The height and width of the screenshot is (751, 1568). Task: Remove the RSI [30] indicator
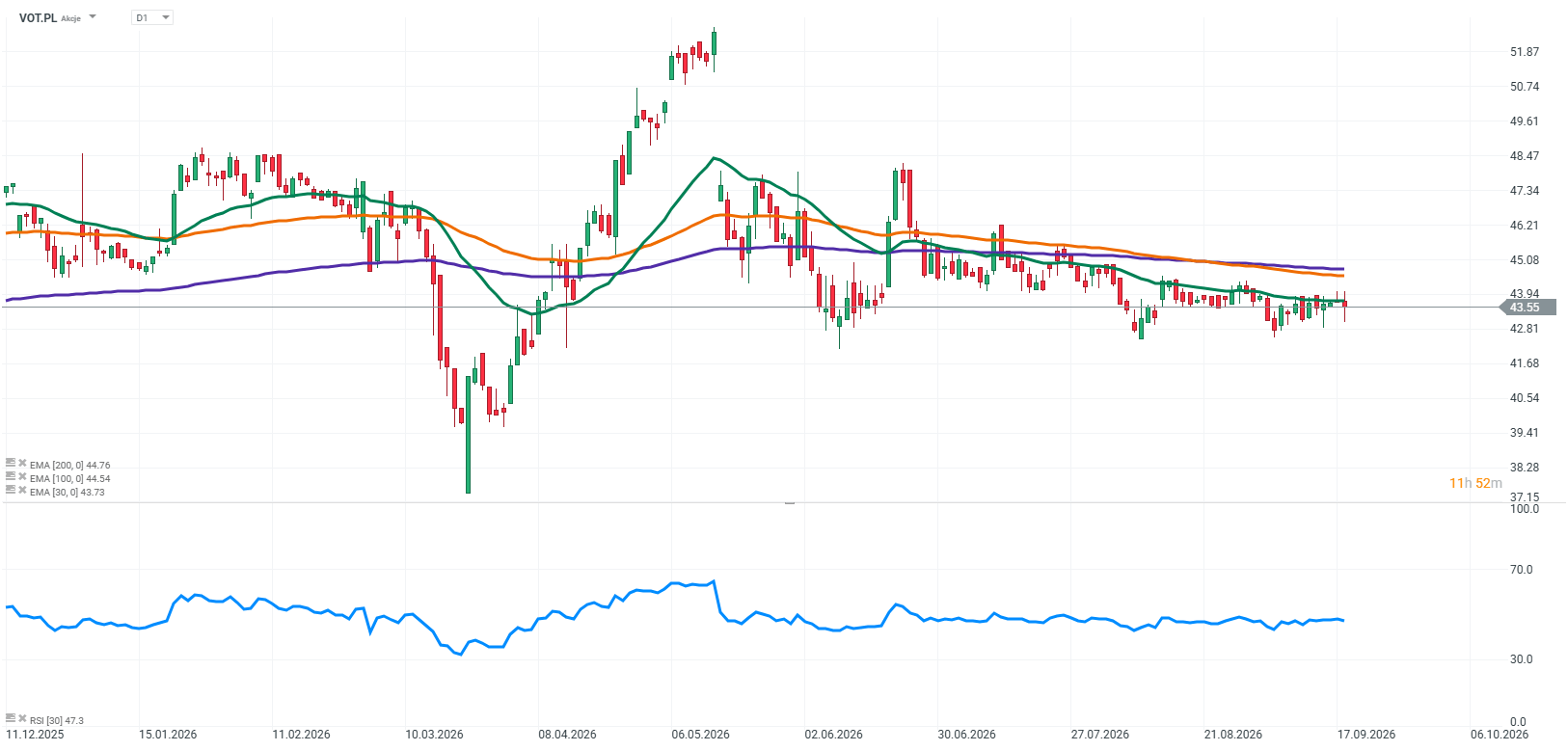pos(22,718)
